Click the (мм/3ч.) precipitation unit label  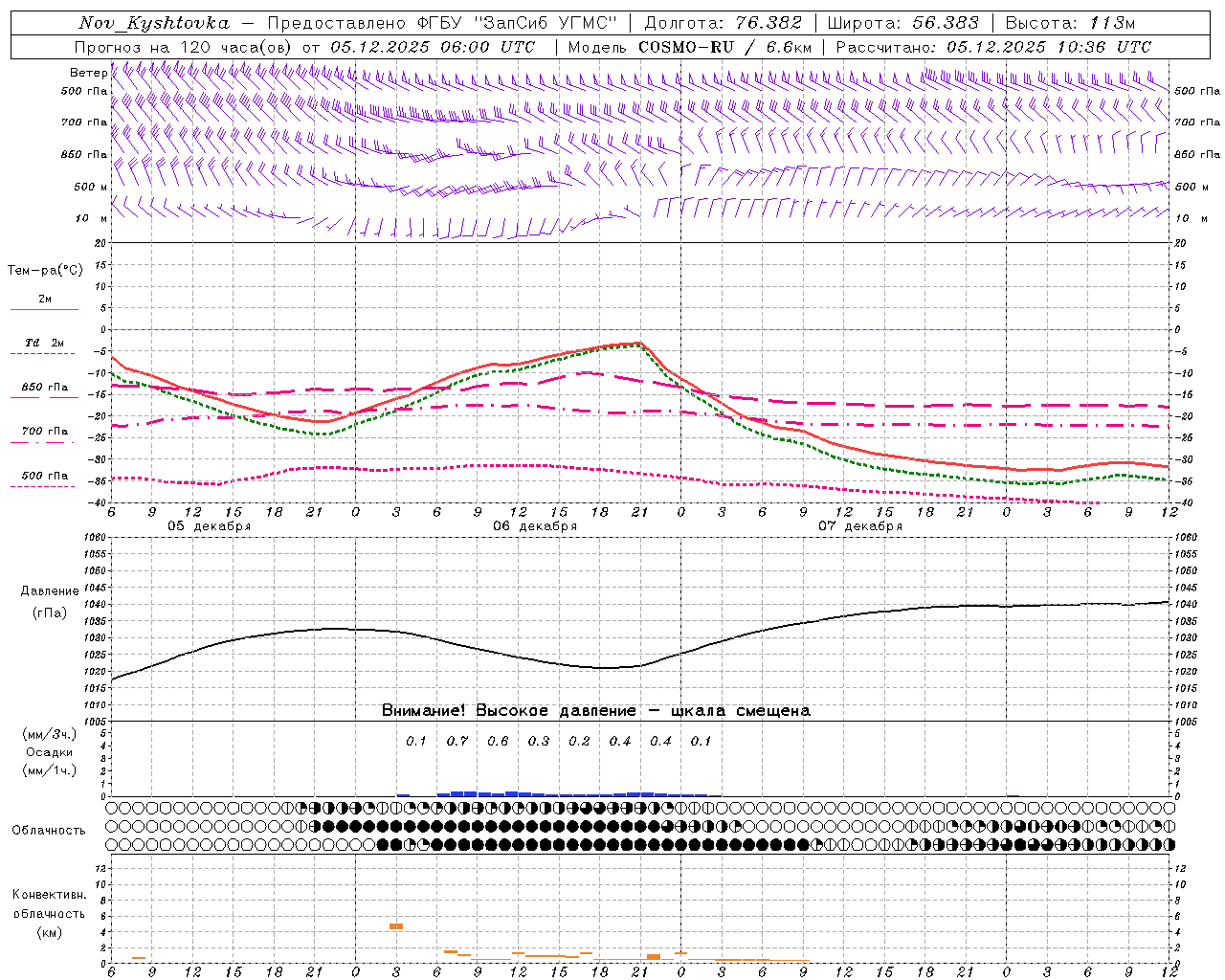(x=50, y=734)
